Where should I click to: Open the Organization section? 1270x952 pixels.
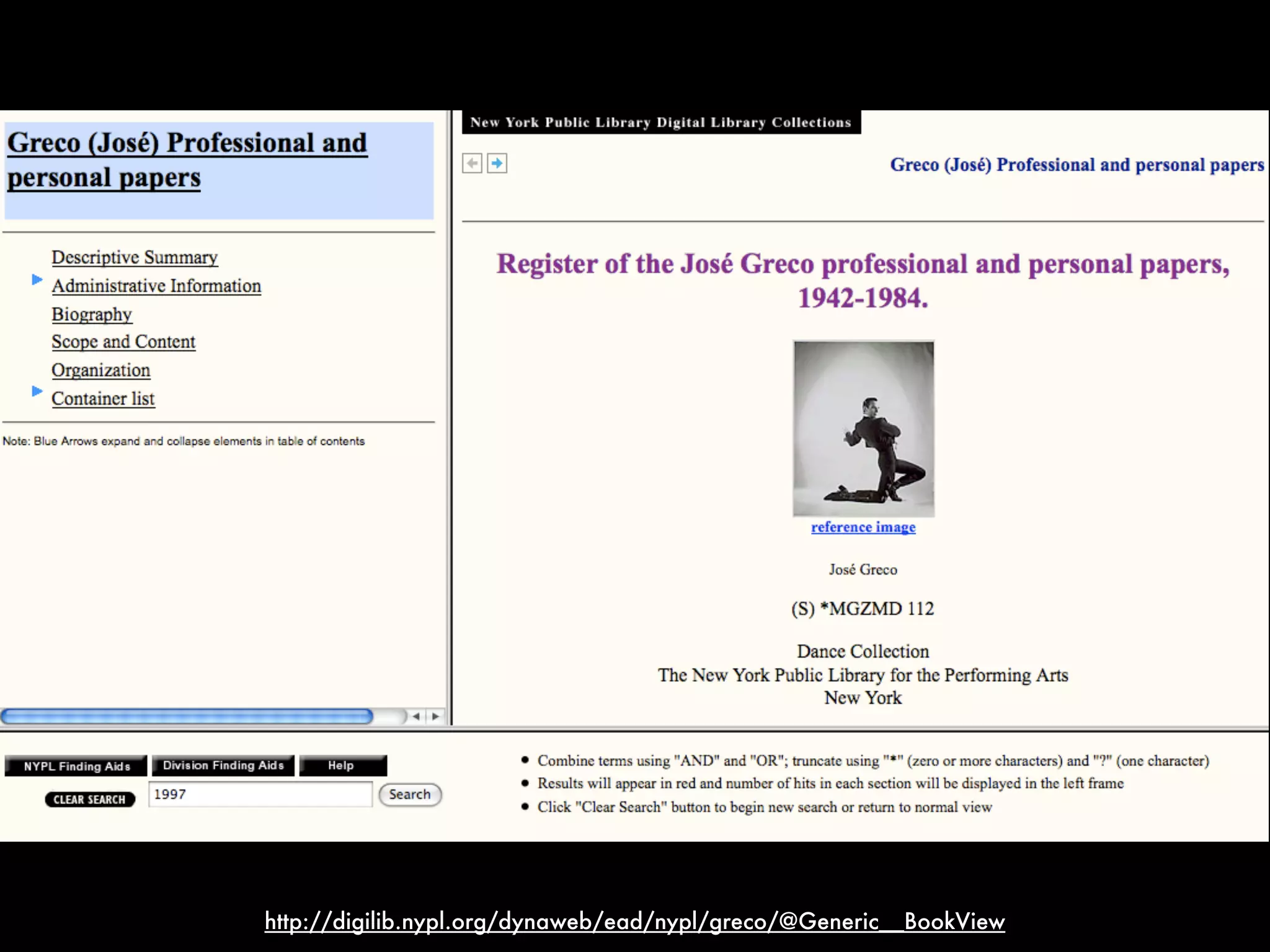(101, 370)
